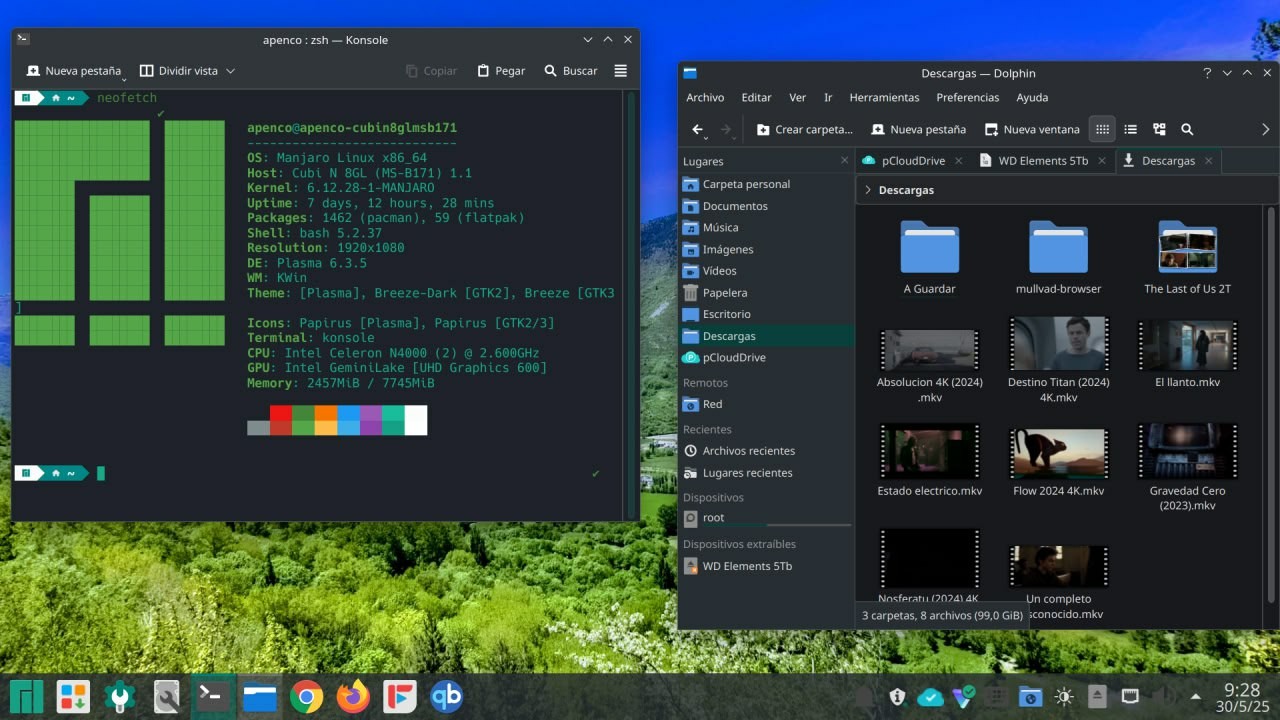The image size is (1280, 720).
Task: Select El llanto.mkv video thumbnail
Action: coord(1187,346)
